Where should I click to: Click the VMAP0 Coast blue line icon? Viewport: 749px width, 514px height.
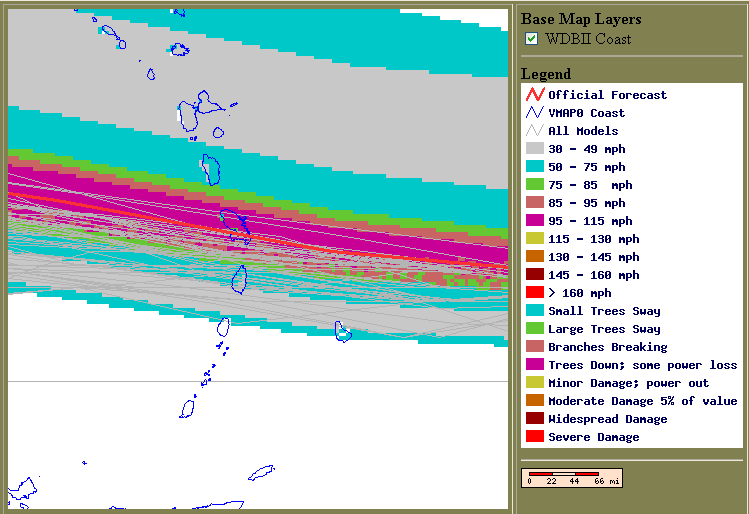[535, 113]
